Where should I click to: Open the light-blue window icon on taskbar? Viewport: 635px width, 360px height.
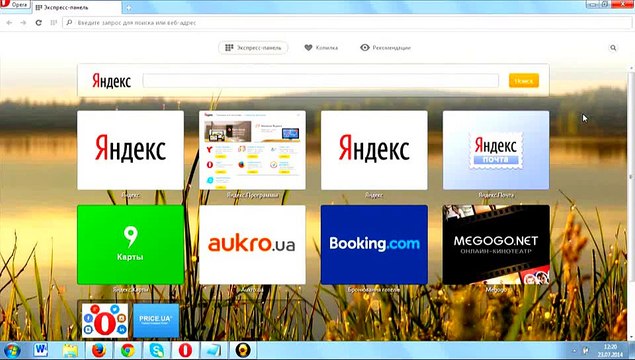click(213, 350)
